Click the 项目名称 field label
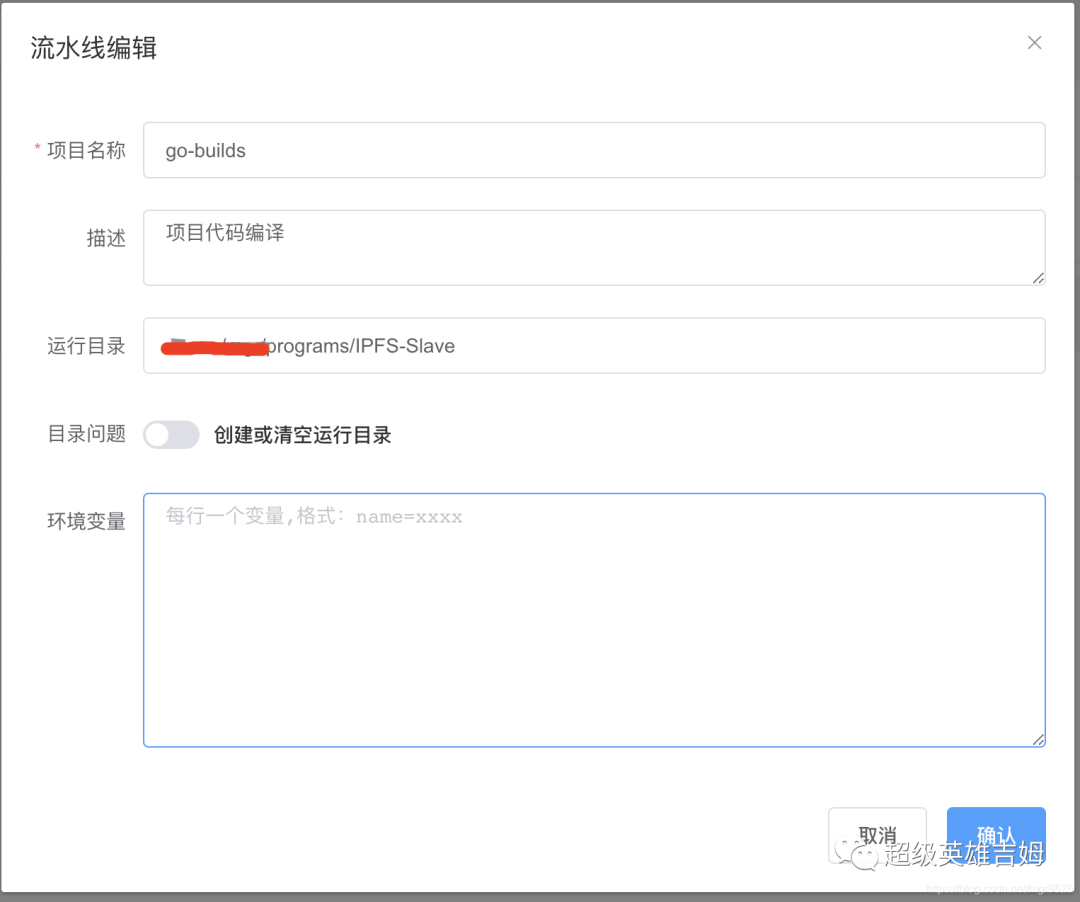This screenshot has height=902, width=1080. click(x=86, y=150)
